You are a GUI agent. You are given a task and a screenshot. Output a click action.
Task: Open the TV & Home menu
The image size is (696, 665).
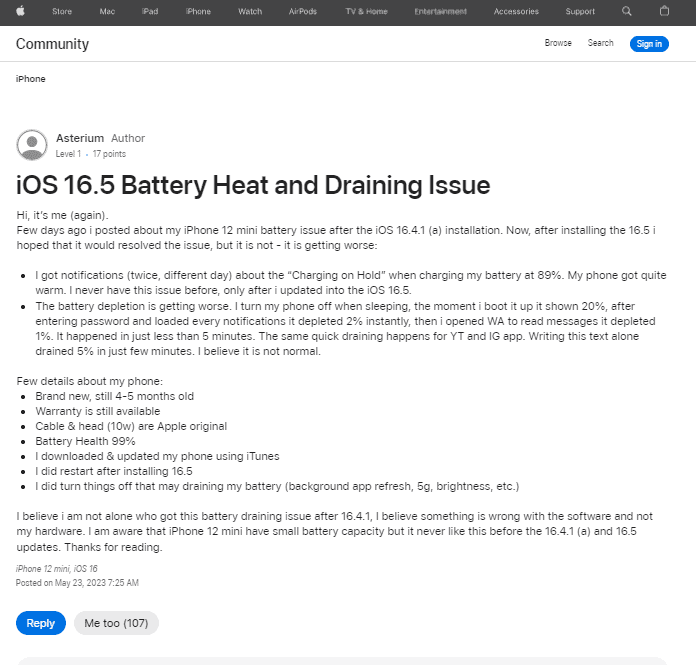366,12
